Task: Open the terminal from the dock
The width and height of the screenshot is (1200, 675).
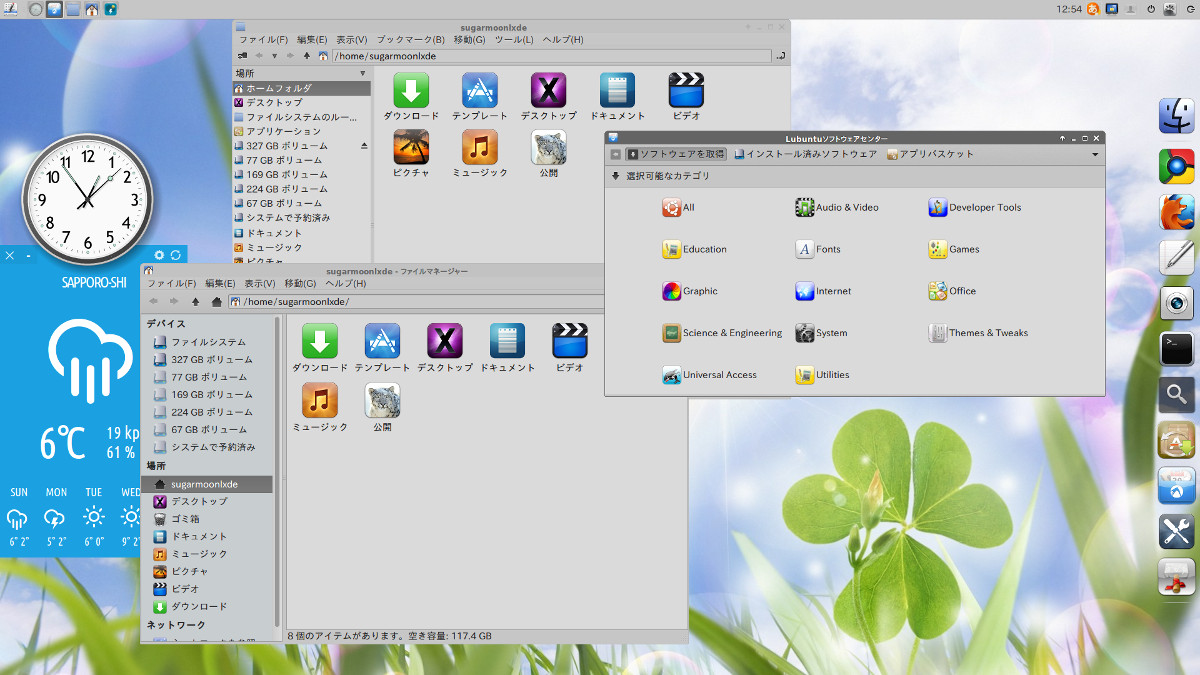Action: point(1177,349)
